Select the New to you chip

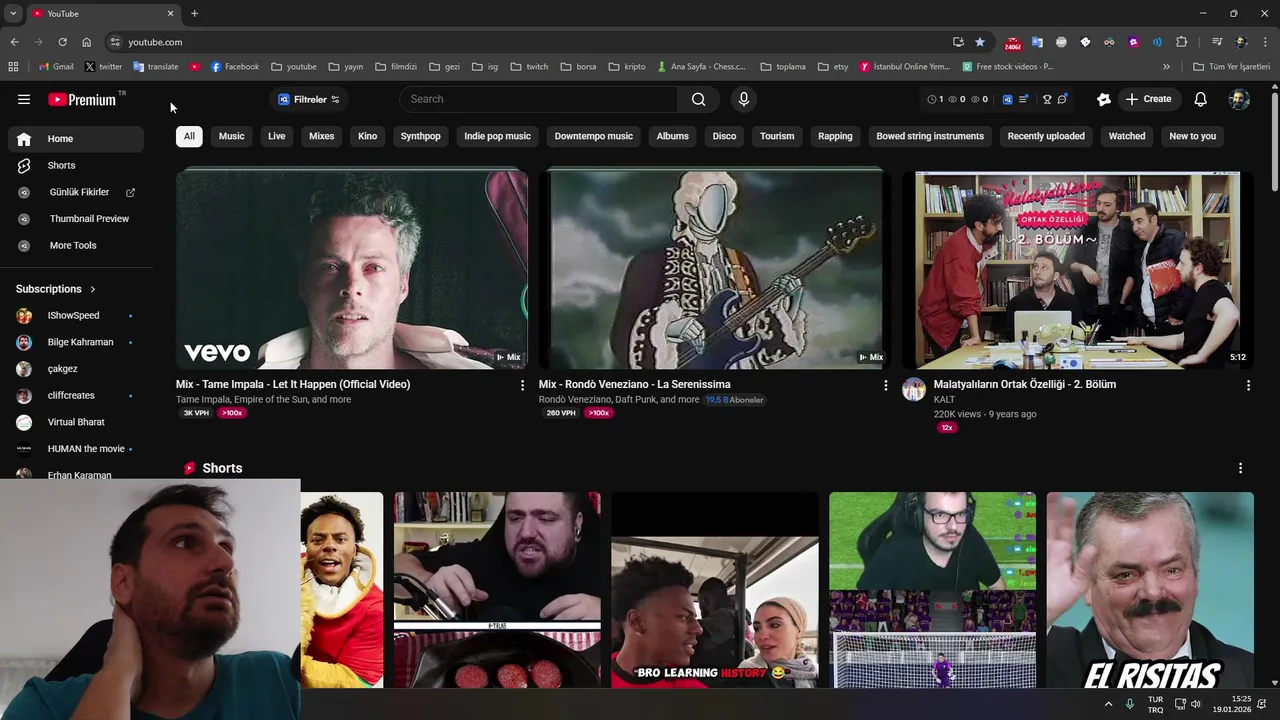[1193, 136]
